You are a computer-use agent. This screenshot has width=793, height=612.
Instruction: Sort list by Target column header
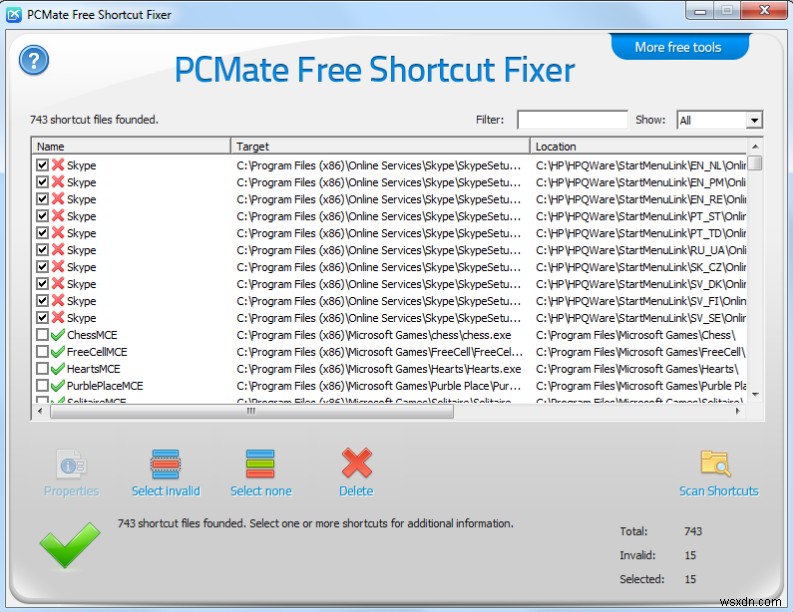point(380,146)
